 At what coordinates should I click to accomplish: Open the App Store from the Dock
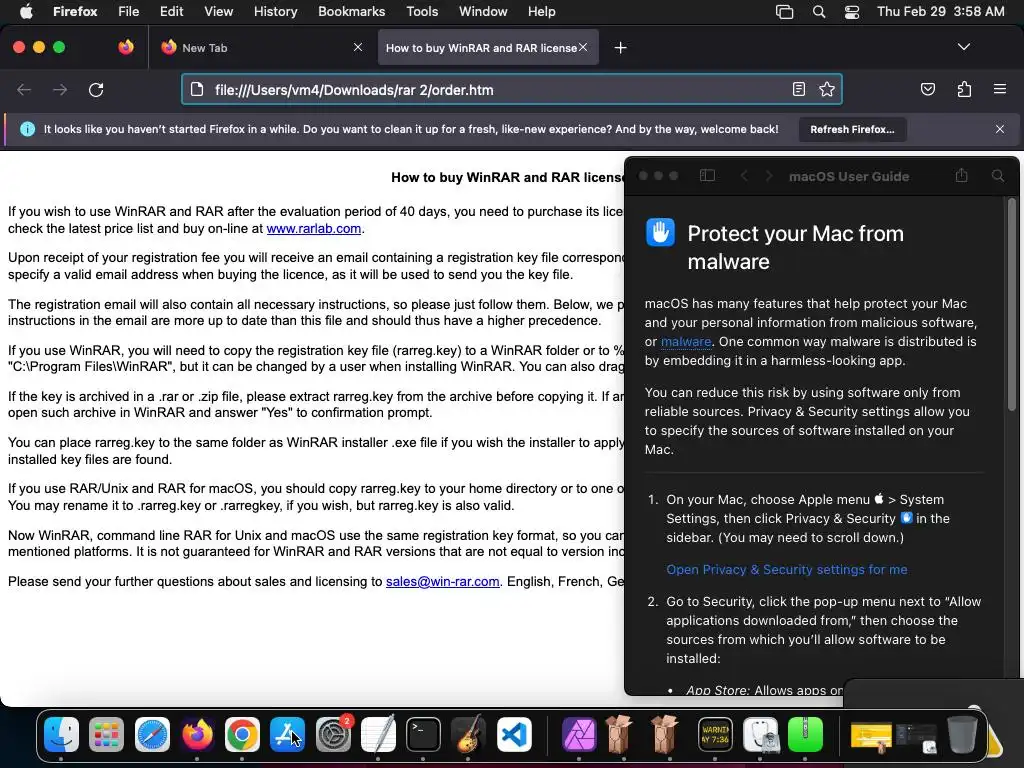coord(287,735)
